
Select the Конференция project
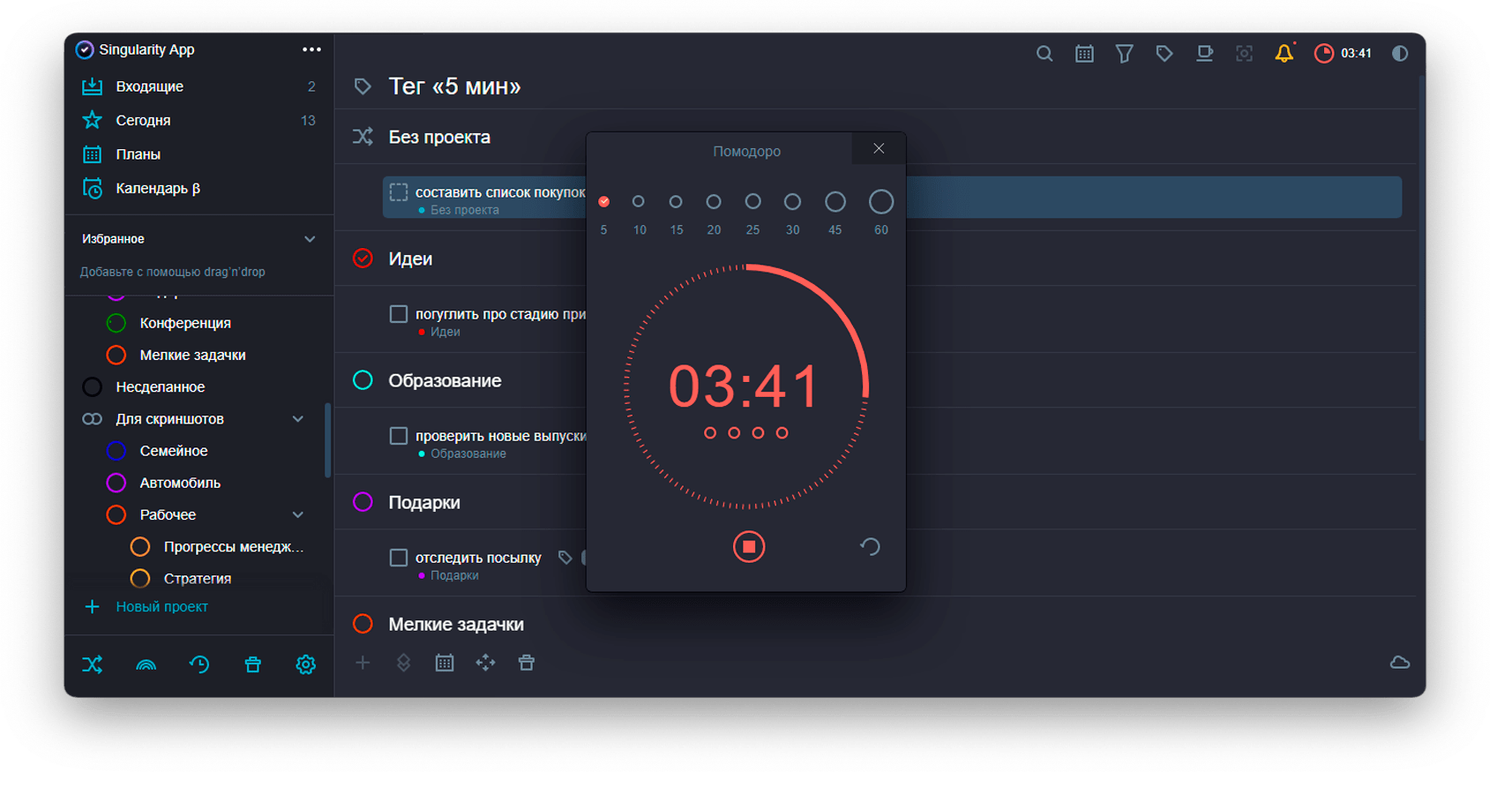click(185, 323)
